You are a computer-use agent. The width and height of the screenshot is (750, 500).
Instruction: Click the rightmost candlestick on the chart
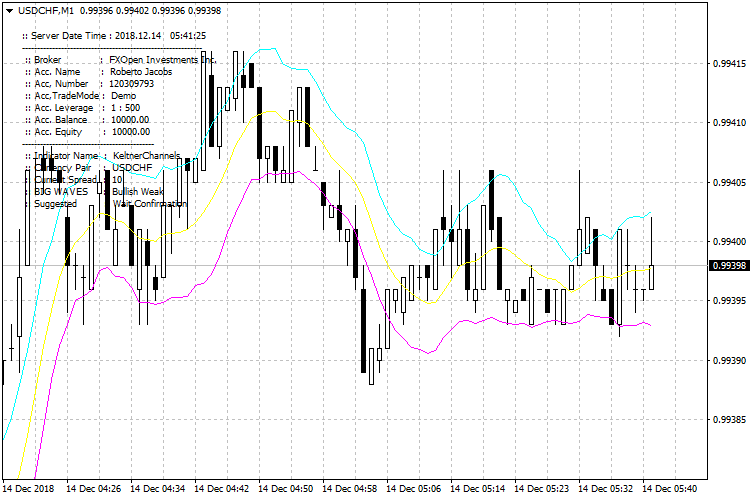pos(652,276)
